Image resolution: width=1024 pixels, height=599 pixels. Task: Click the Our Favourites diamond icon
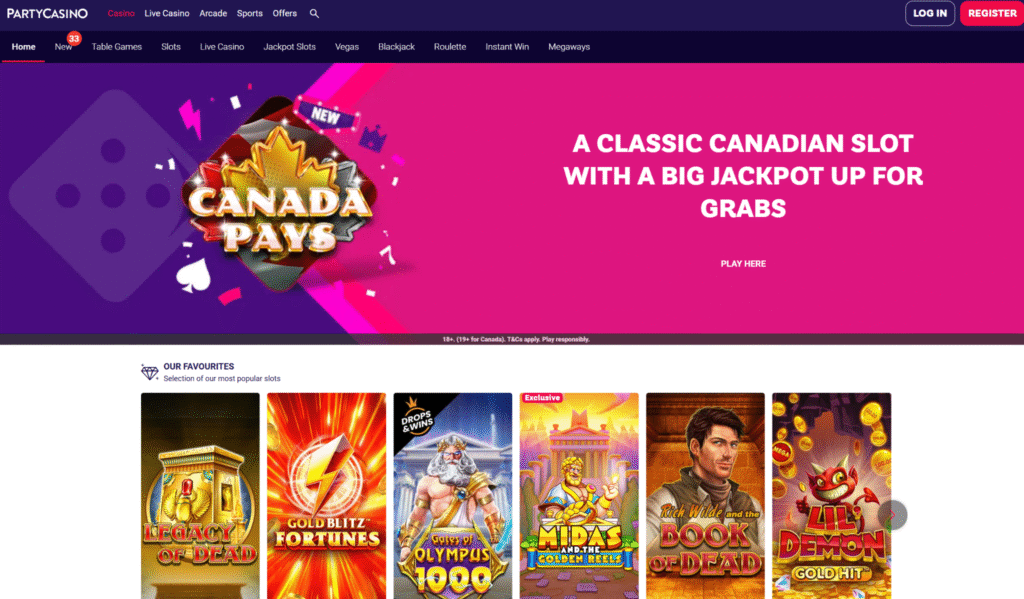pos(150,372)
